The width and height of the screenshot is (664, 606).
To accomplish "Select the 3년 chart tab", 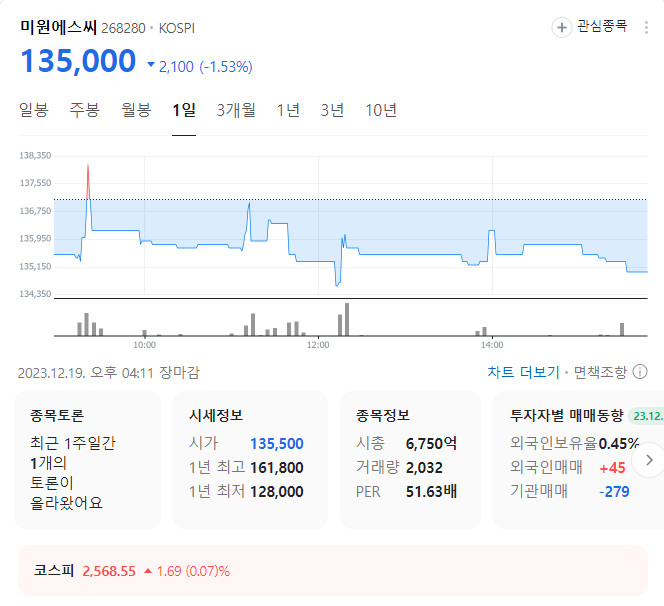I will coord(332,110).
